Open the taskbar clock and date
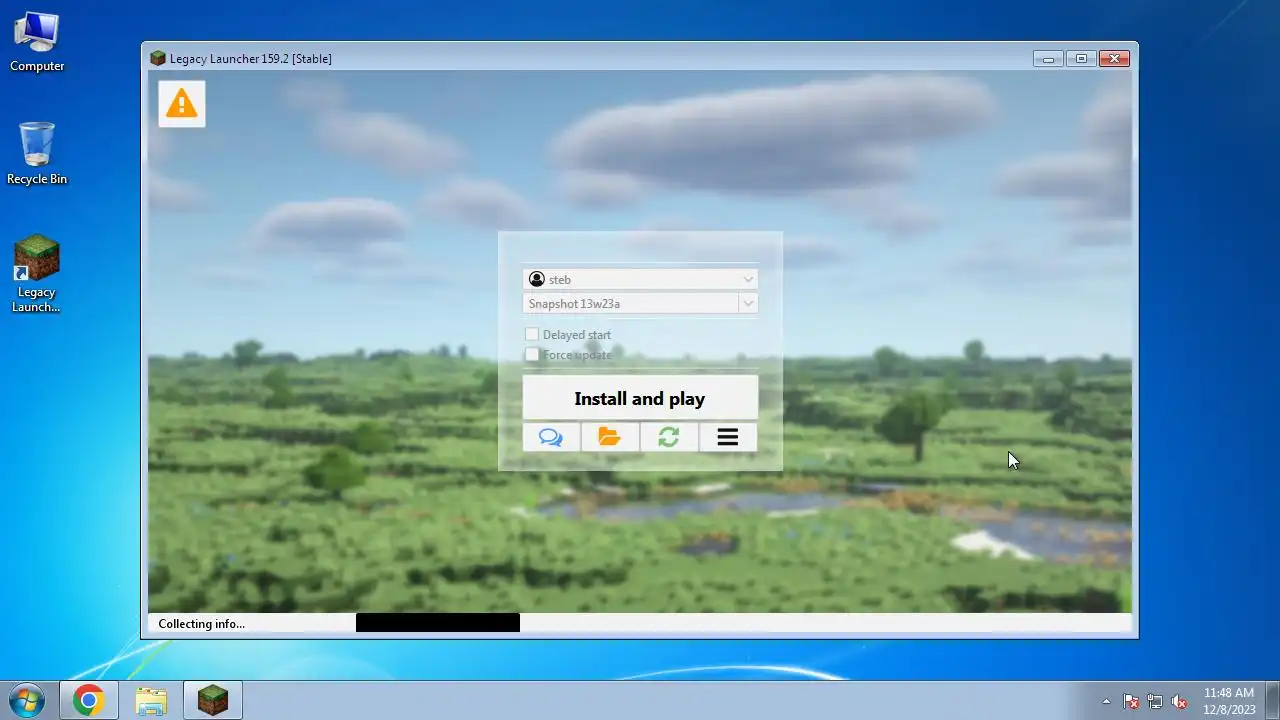Viewport: 1280px width, 720px height. pyautogui.click(x=1229, y=701)
